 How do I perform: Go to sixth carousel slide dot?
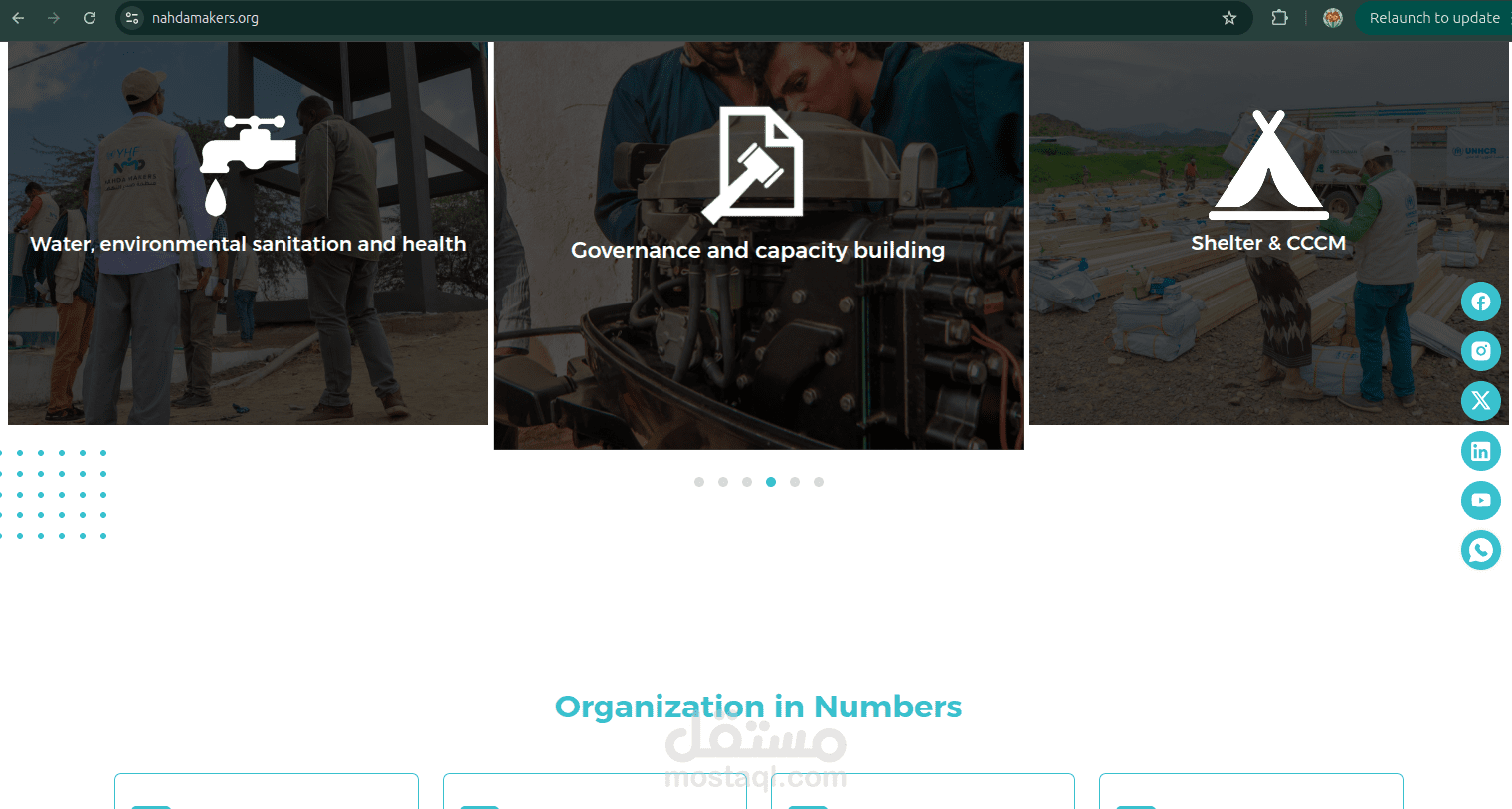pos(819,482)
